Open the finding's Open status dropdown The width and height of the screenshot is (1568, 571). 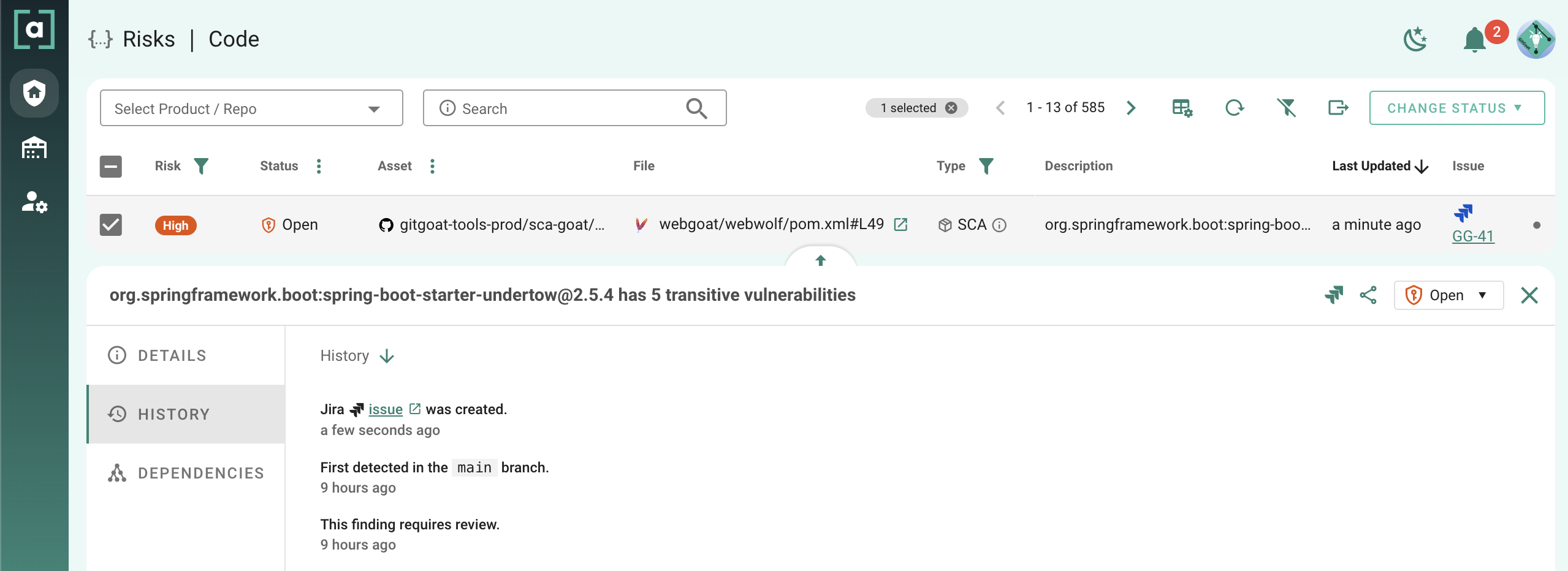pyautogui.click(x=1448, y=295)
